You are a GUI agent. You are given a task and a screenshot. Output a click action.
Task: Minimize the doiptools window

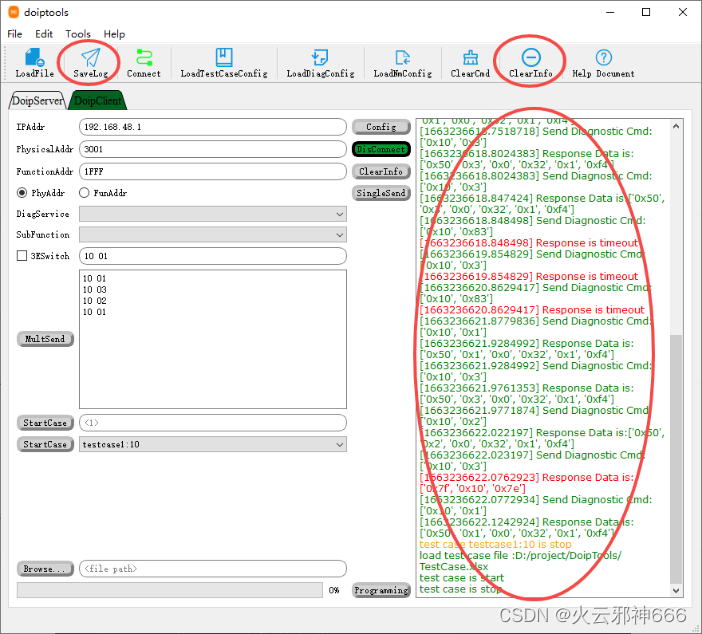(x=610, y=12)
